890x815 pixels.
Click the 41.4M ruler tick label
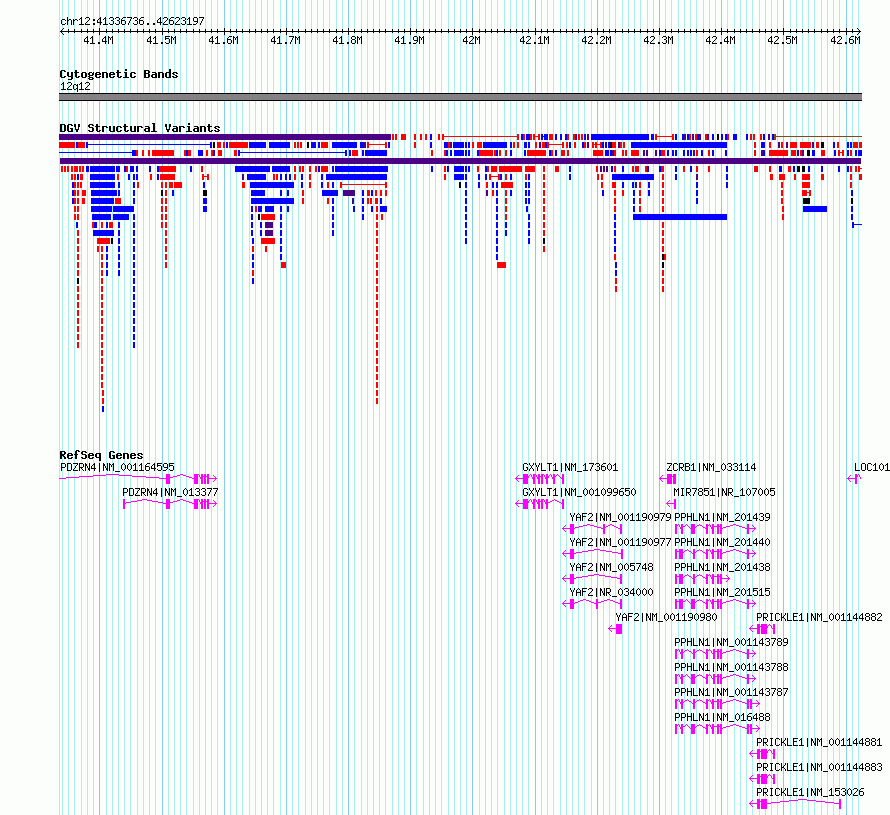click(98, 40)
